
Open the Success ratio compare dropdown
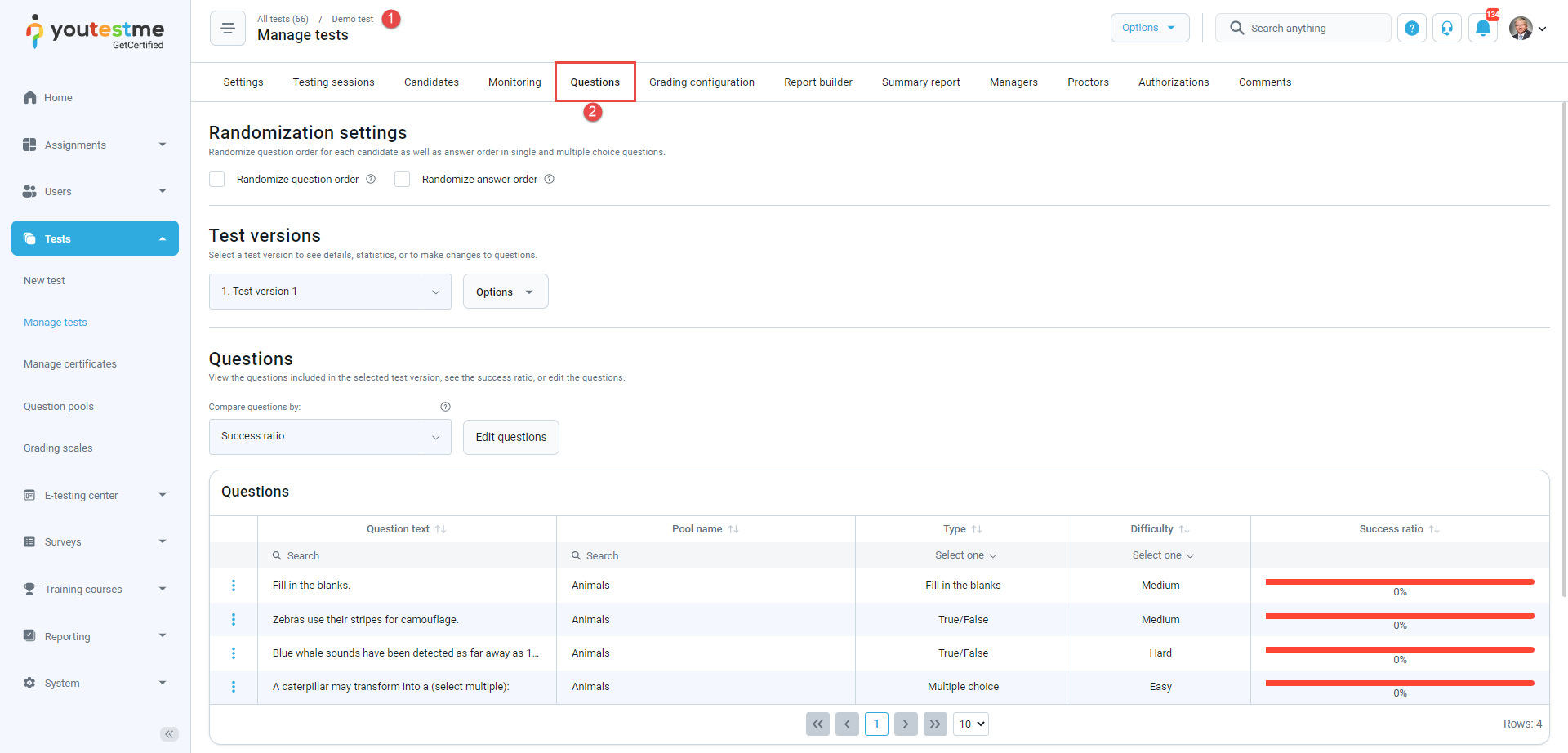330,437
